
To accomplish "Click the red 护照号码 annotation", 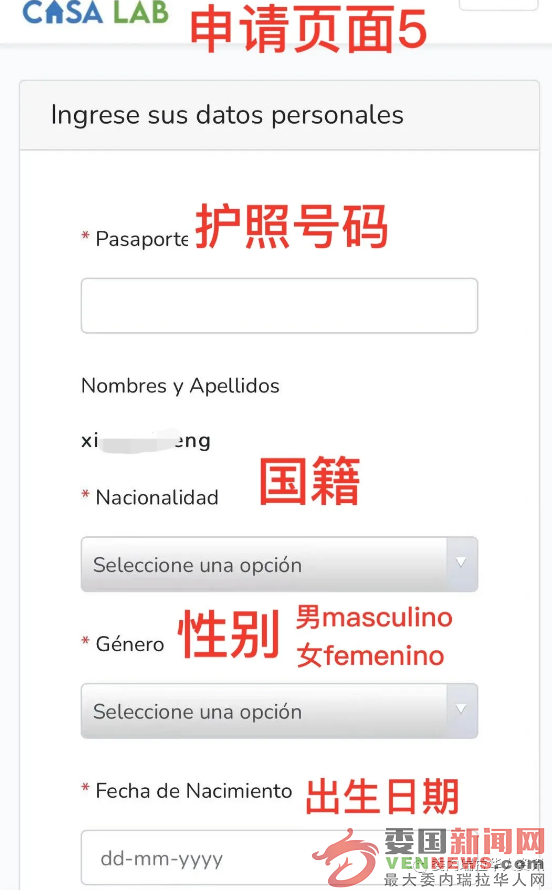I will [x=292, y=227].
